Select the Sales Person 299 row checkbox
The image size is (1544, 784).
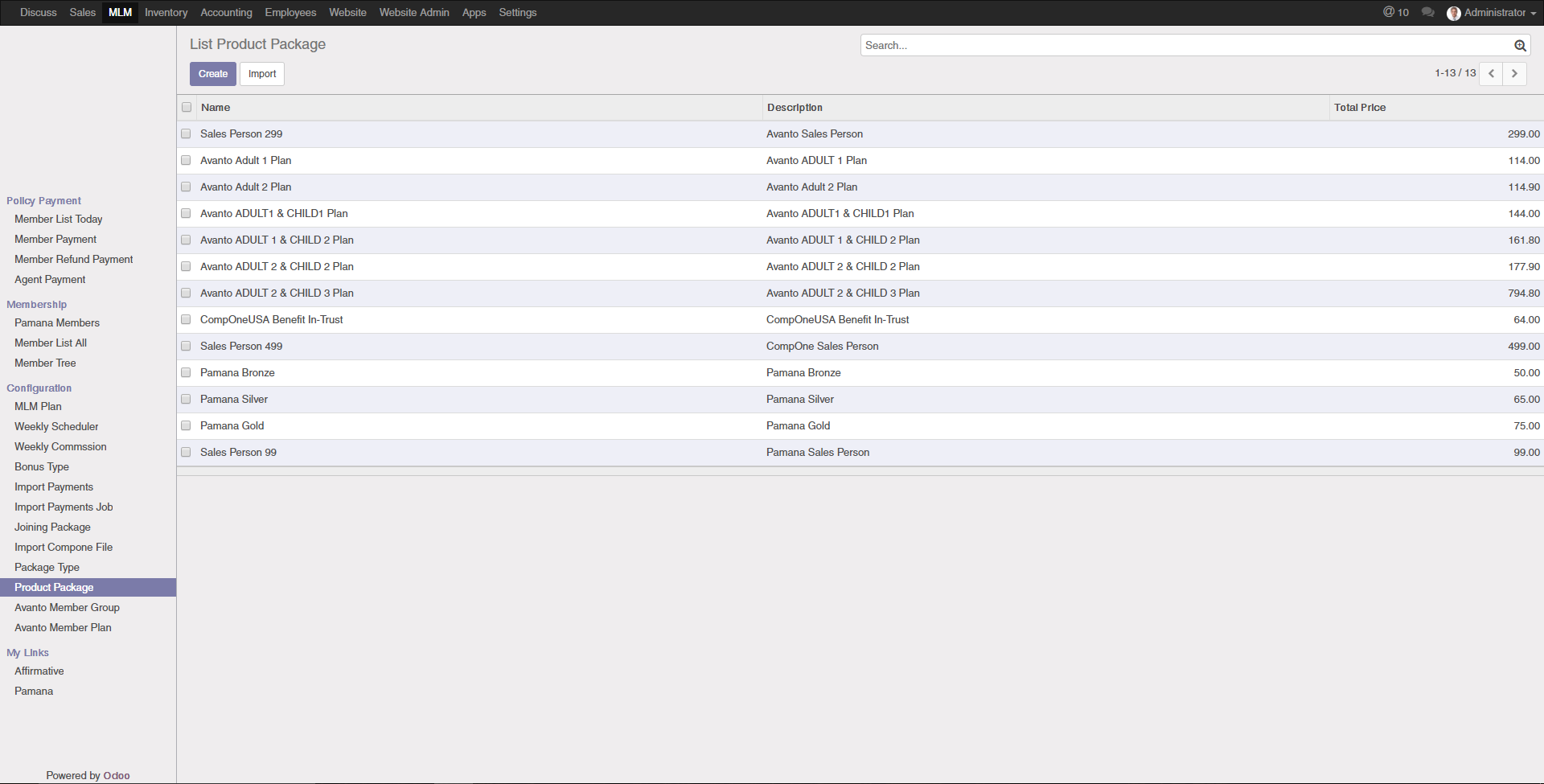pyautogui.click(x=186, y=133)
